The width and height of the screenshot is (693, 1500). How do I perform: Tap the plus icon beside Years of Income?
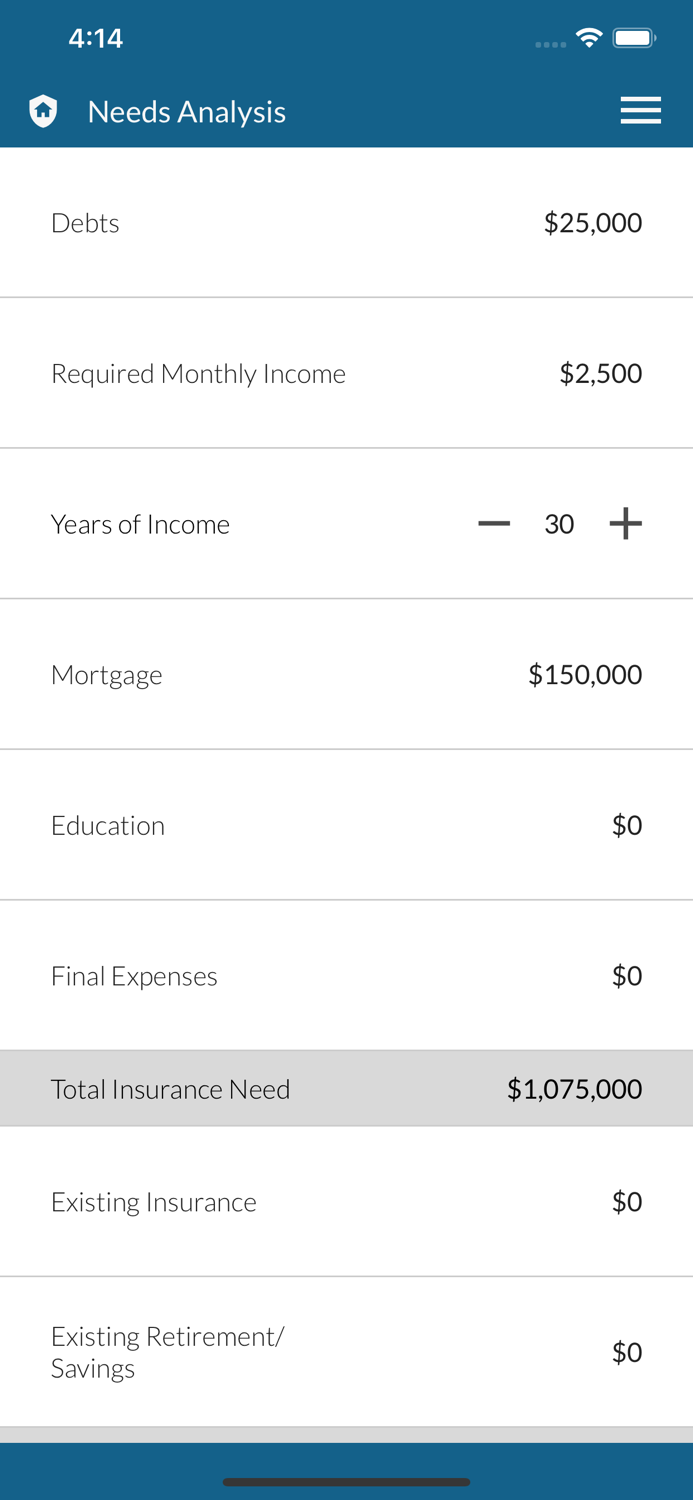tap(626, 523)
